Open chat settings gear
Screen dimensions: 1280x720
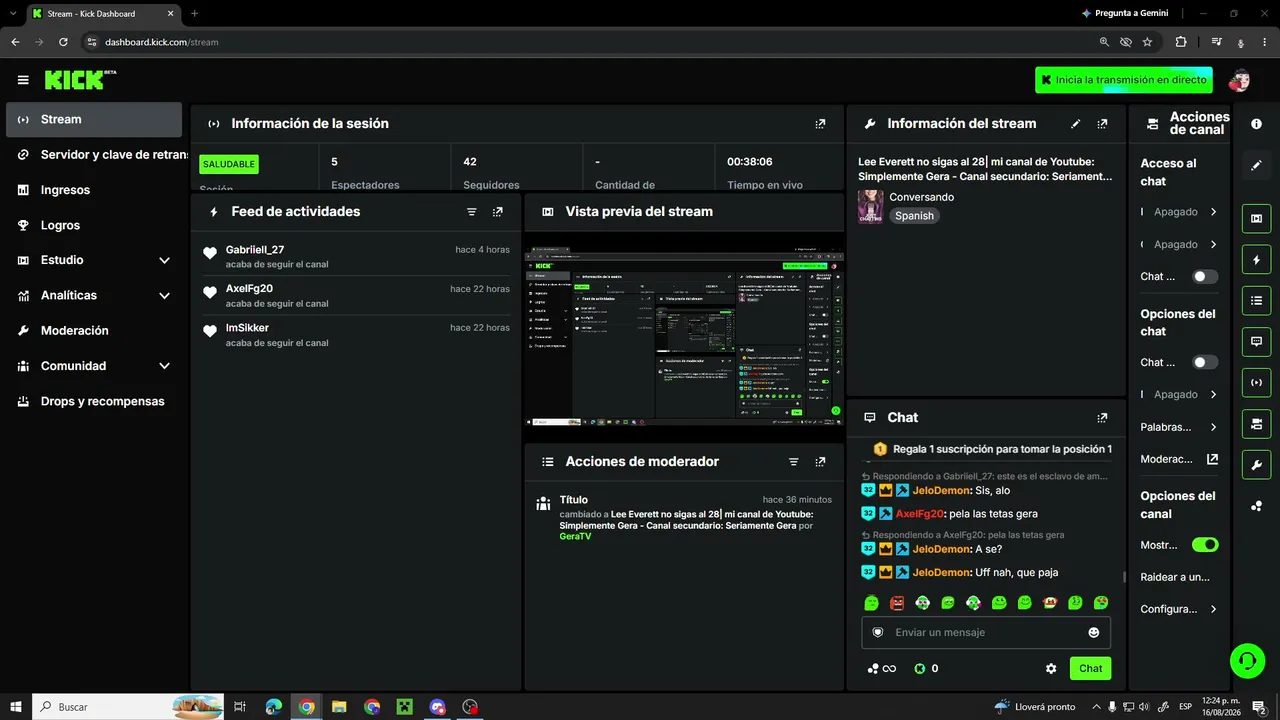click(1051, 668)
